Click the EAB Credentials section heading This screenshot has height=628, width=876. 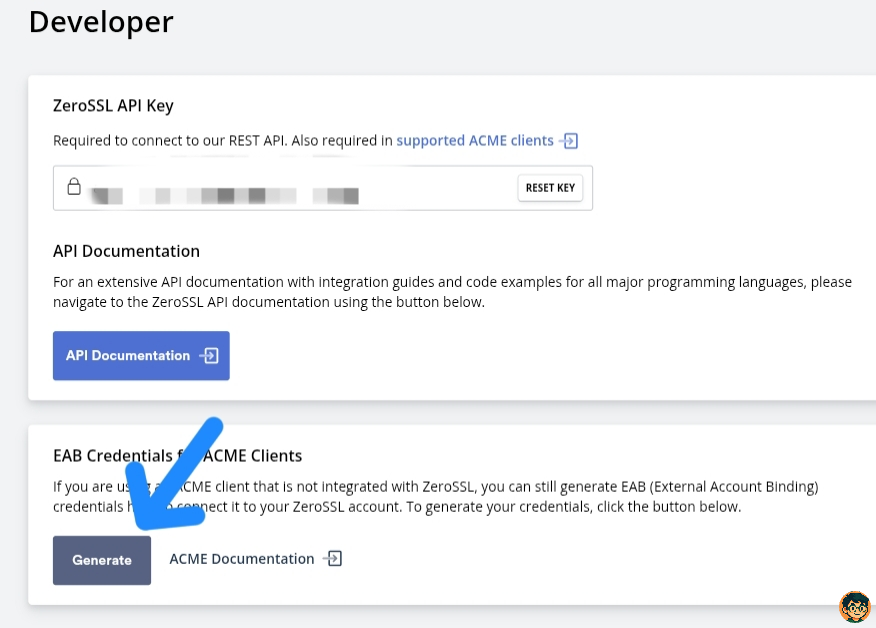pos(178,455)
